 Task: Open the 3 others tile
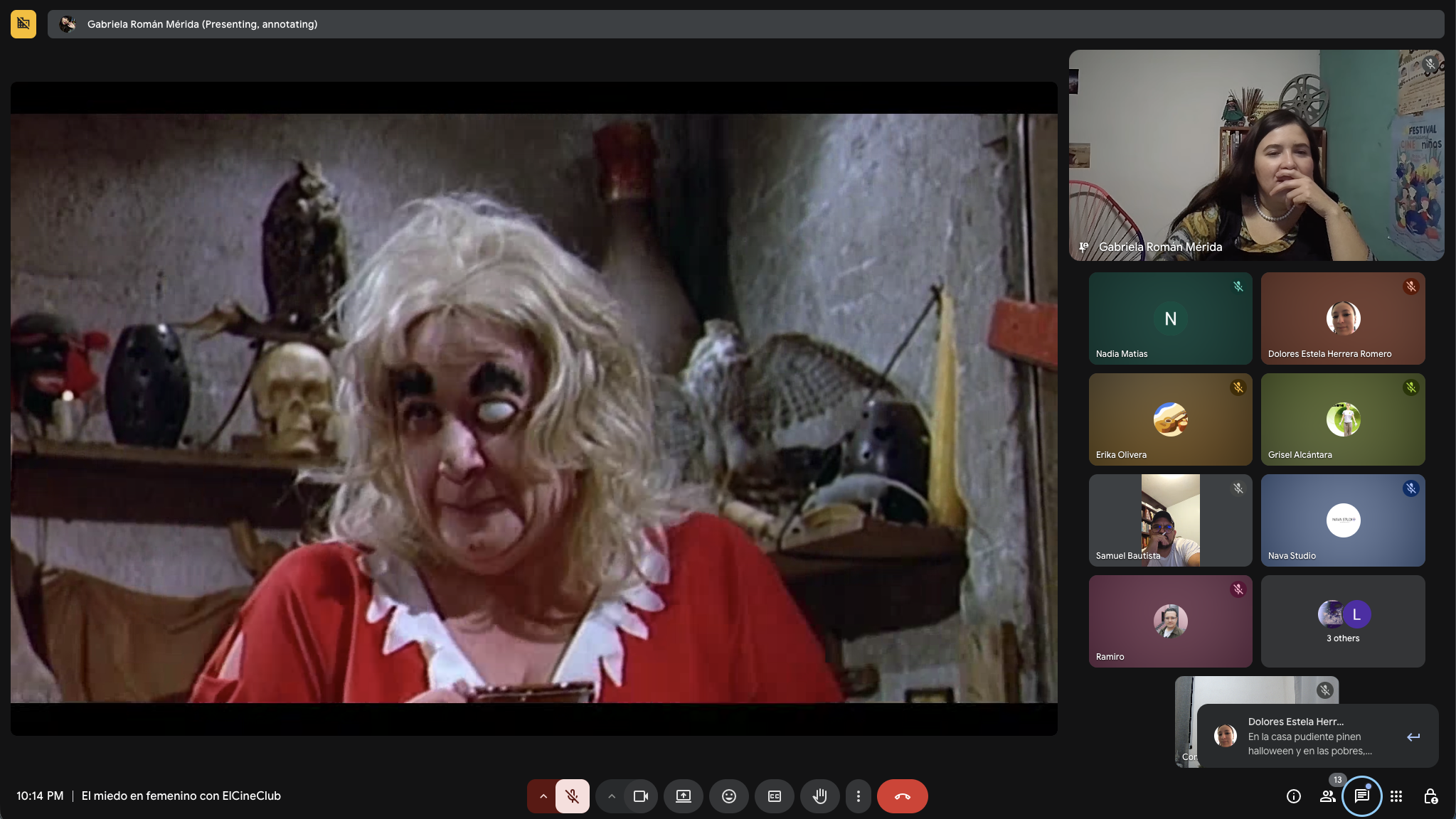[1342, 621]
